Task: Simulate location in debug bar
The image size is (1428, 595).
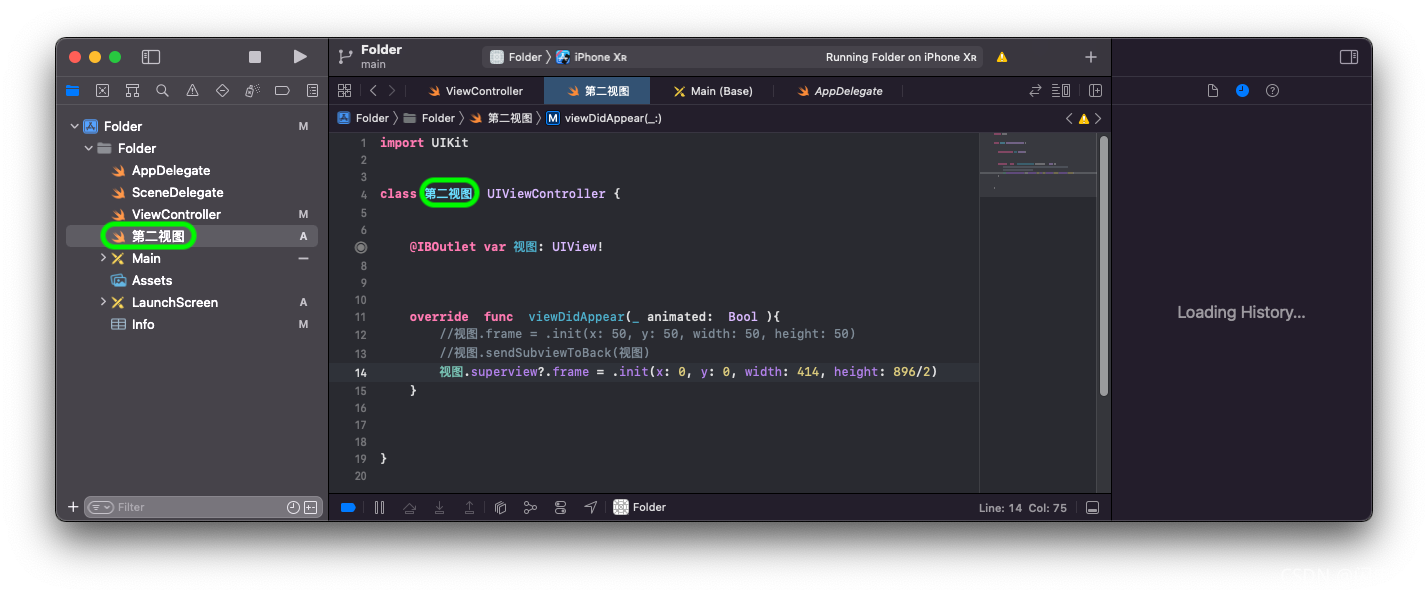Action: (x=591, y=508)
